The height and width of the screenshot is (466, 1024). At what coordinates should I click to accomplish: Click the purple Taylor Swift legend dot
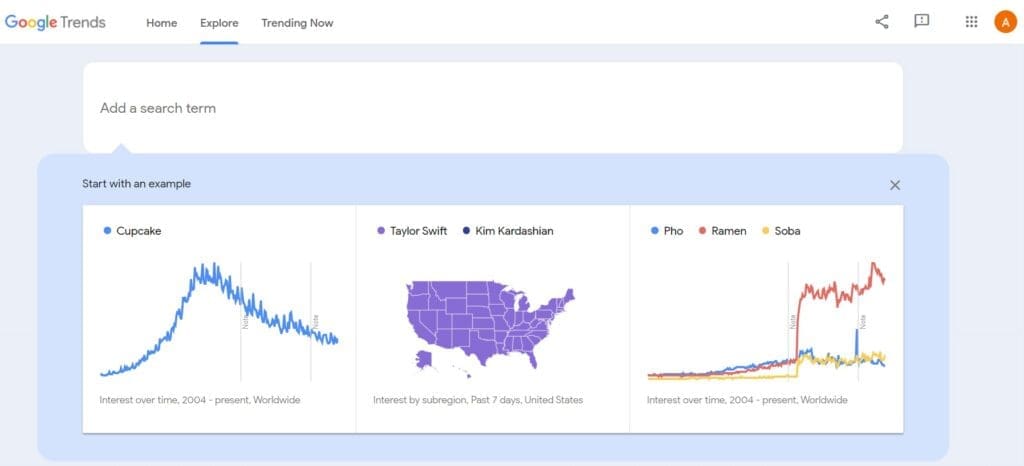click(381, 230)
